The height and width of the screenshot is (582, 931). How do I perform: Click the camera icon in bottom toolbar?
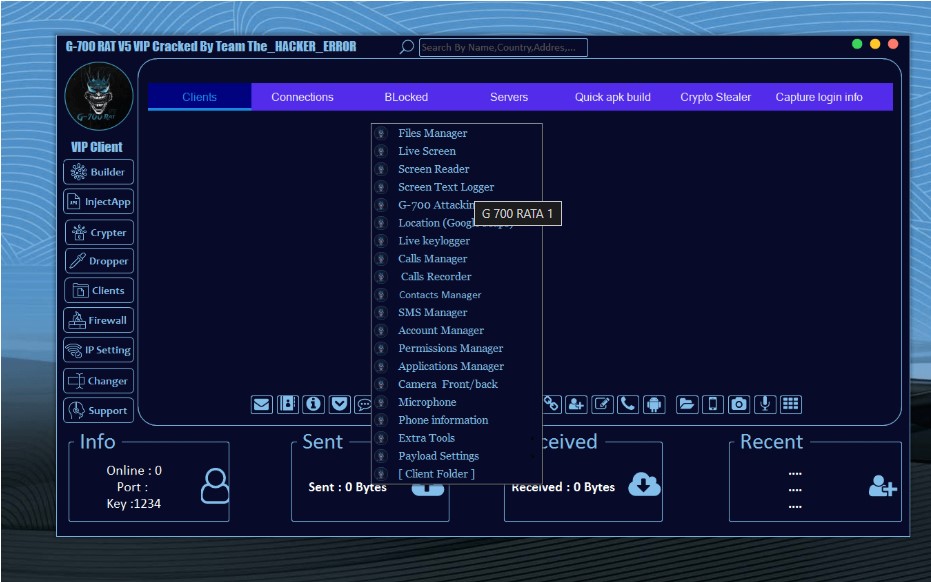739,404
